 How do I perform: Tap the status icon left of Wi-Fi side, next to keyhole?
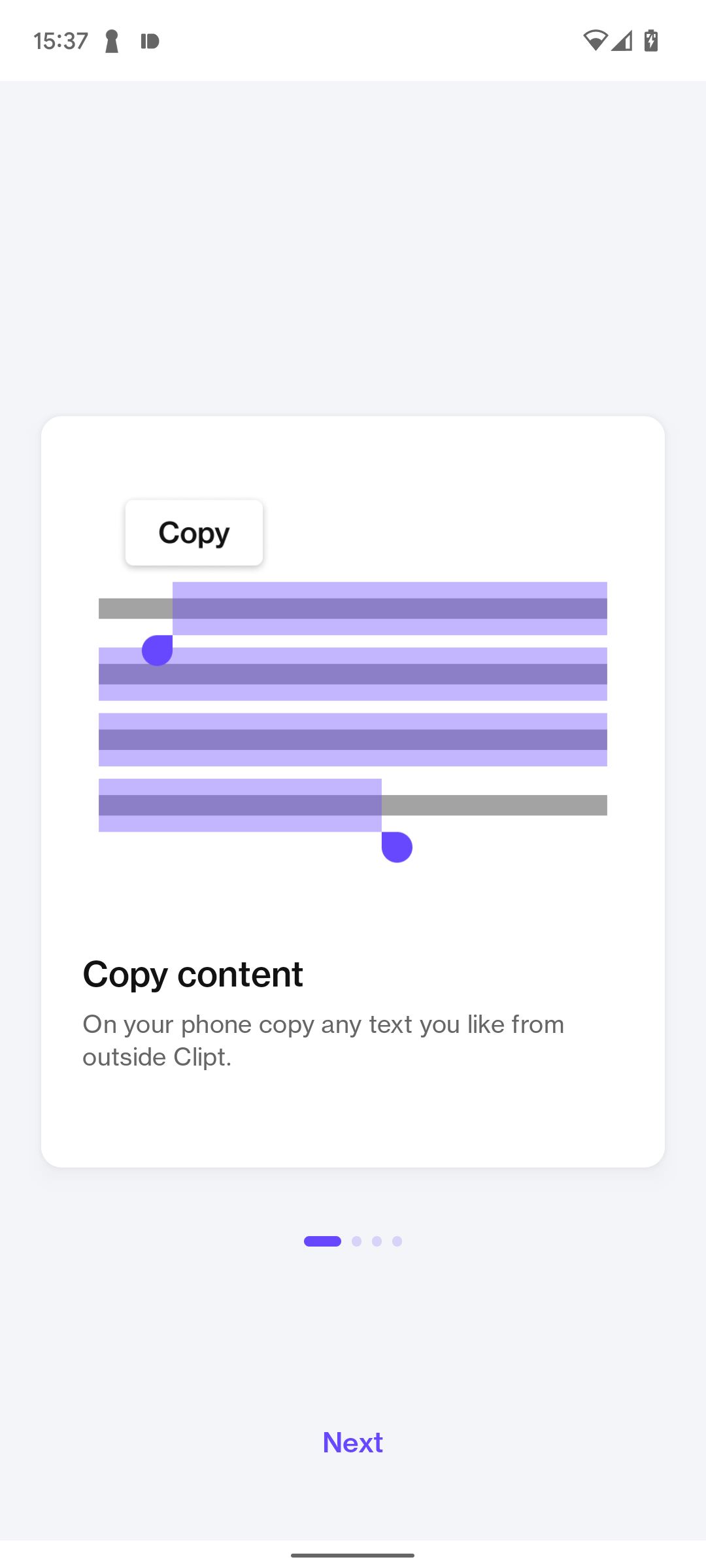pos(150,41)
